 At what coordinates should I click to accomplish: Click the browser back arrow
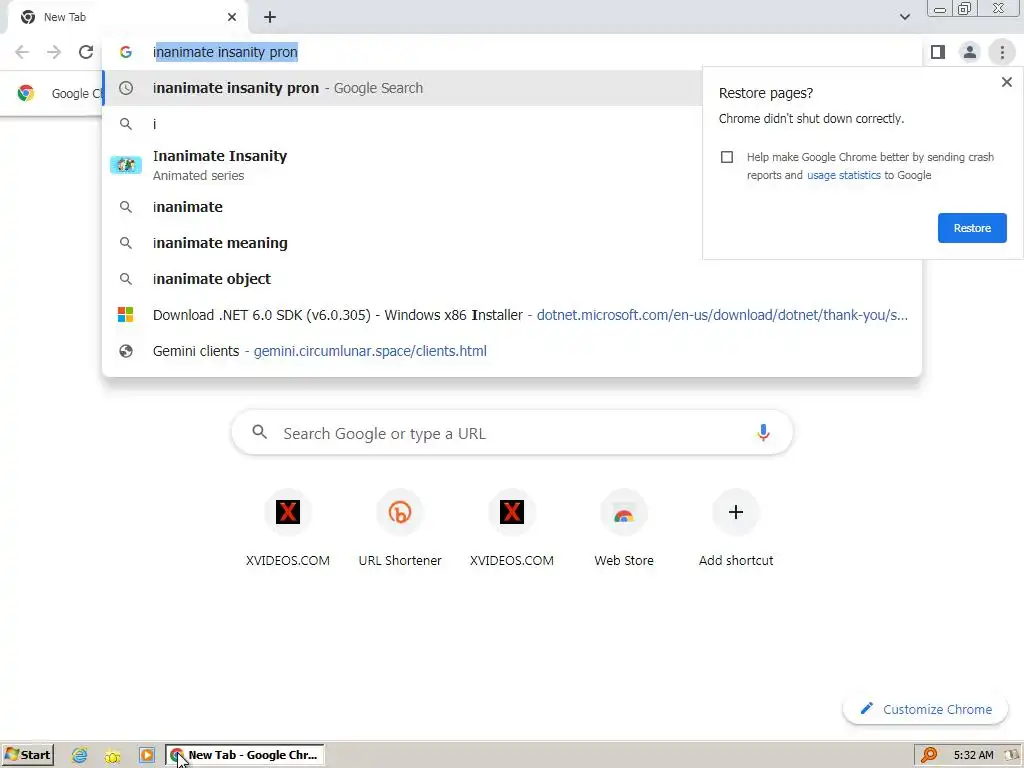(22, 52)
